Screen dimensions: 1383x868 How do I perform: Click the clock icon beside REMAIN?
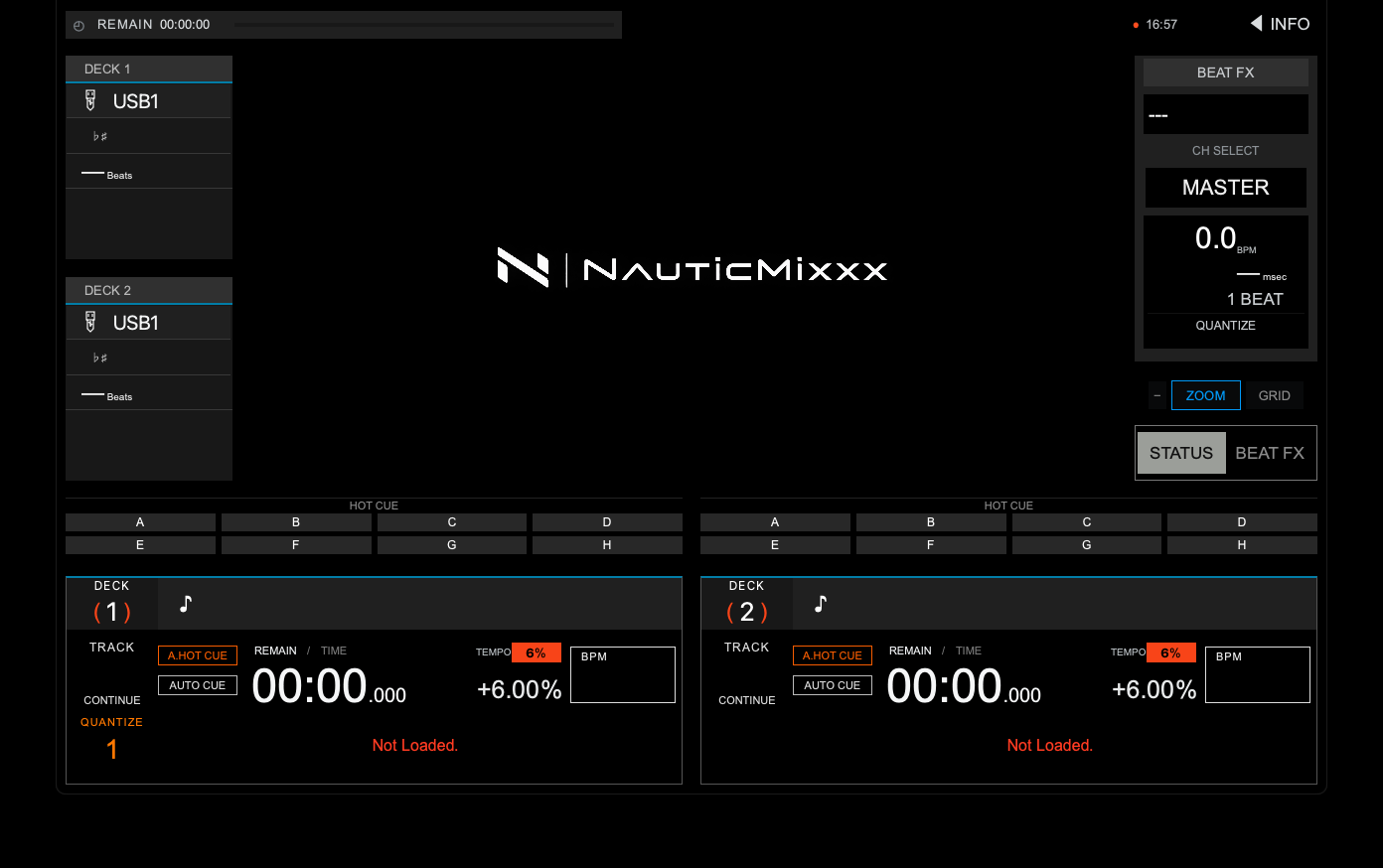(x=79, y=26)
